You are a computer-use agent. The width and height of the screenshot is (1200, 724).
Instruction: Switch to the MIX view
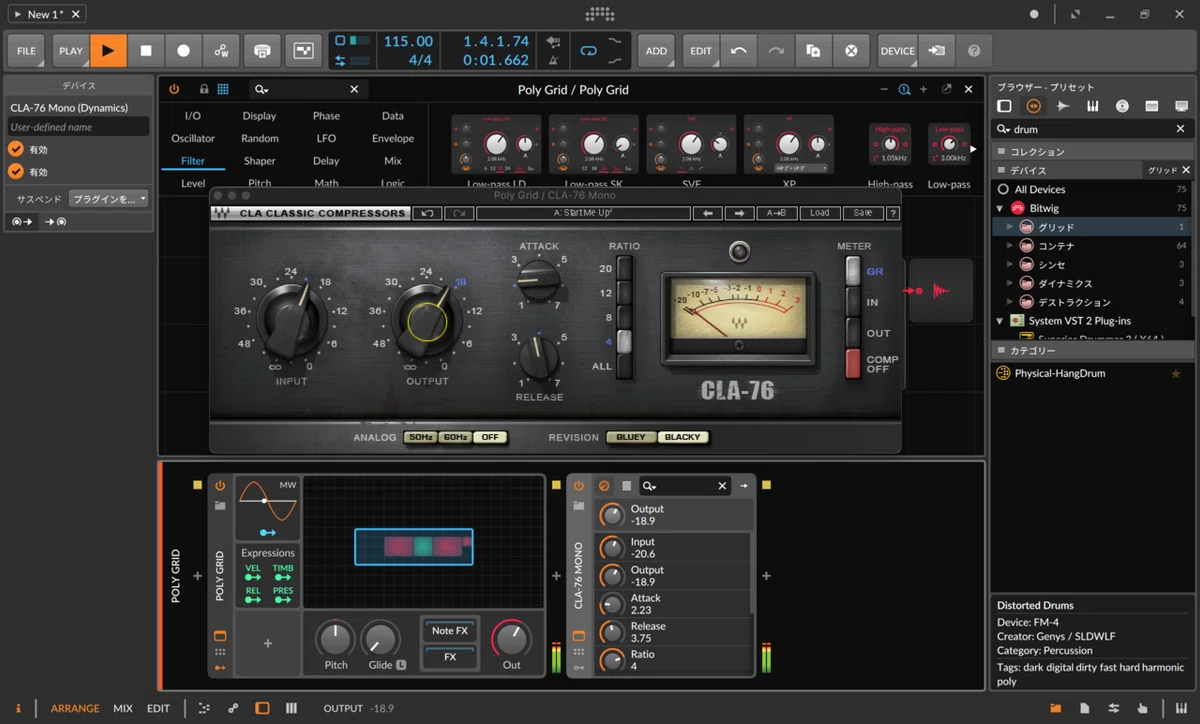123,708
